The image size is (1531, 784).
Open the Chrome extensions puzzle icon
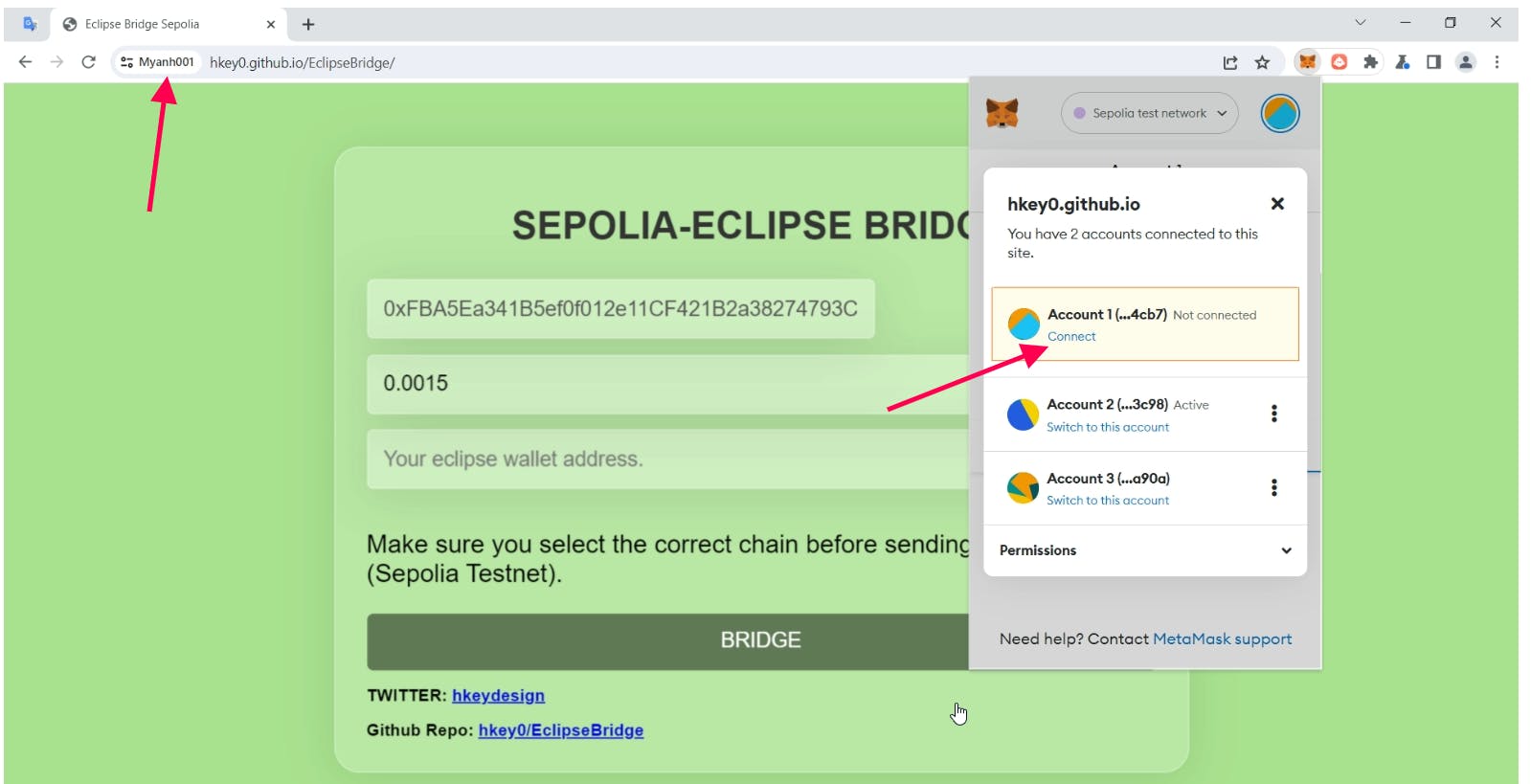tap(1370, 62)
